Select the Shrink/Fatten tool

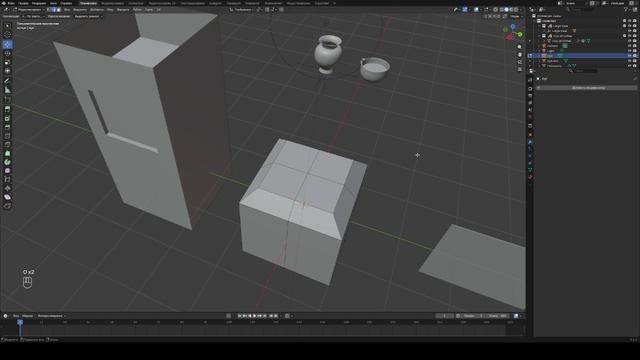click(7, 188)
